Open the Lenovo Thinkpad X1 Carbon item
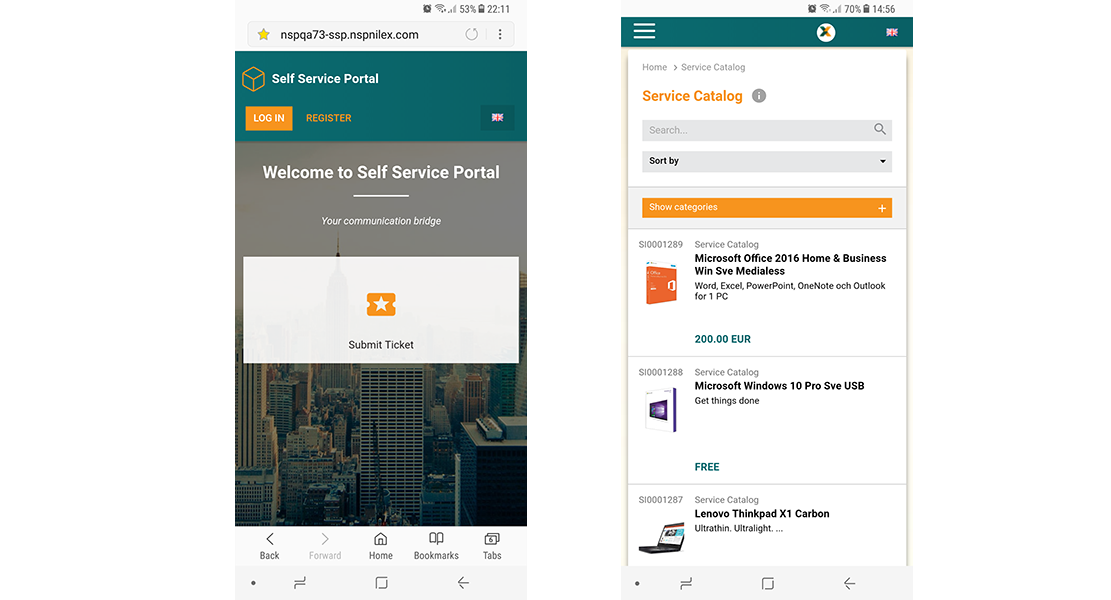The image size is (1111, 600). click(x=762, y=514)
